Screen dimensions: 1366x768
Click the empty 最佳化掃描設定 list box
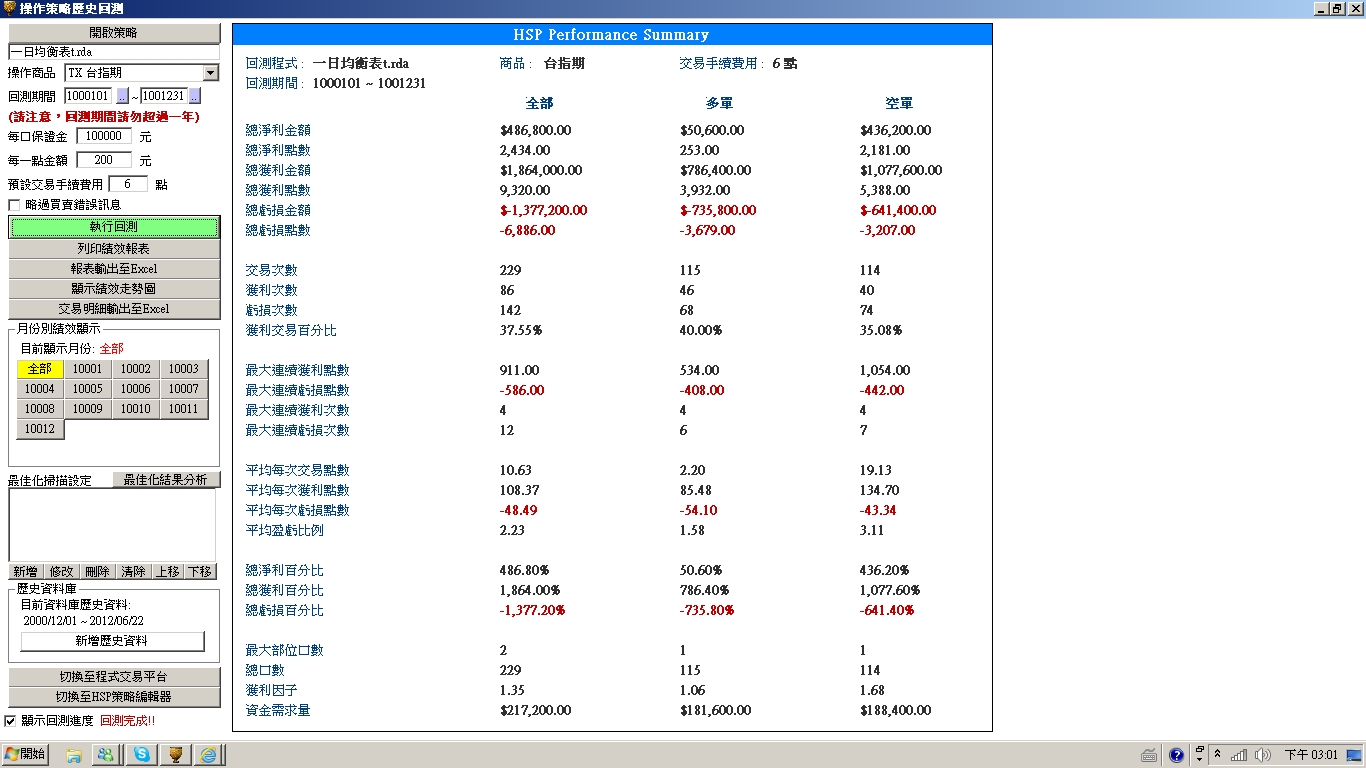(x=112, y=525)
